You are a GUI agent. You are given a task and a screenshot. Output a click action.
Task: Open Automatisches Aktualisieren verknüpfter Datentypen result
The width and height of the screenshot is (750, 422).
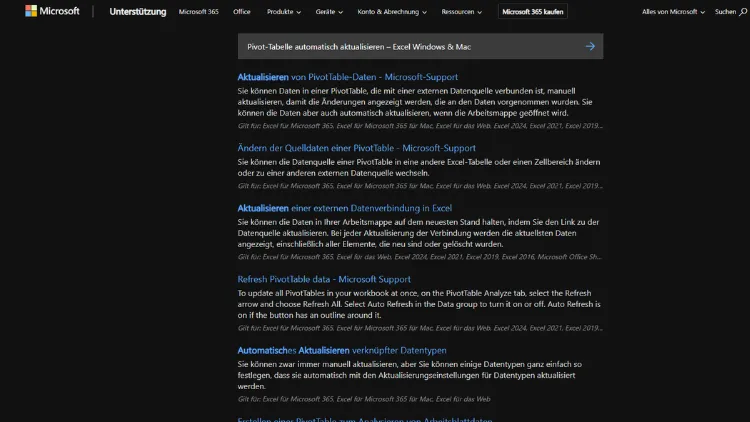[x=342, y=350]
